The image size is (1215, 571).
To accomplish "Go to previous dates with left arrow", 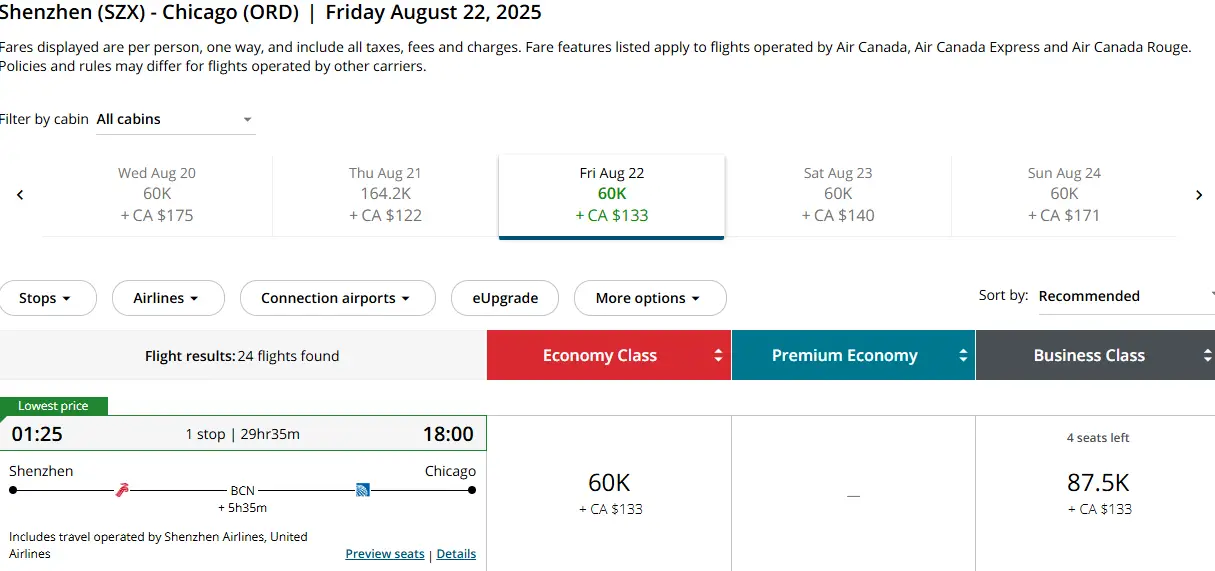I will click(x=20, y=195).
